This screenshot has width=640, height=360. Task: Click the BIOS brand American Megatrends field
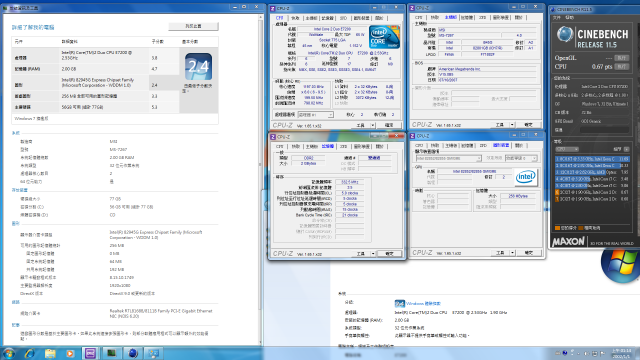click(x=487, y=69)
